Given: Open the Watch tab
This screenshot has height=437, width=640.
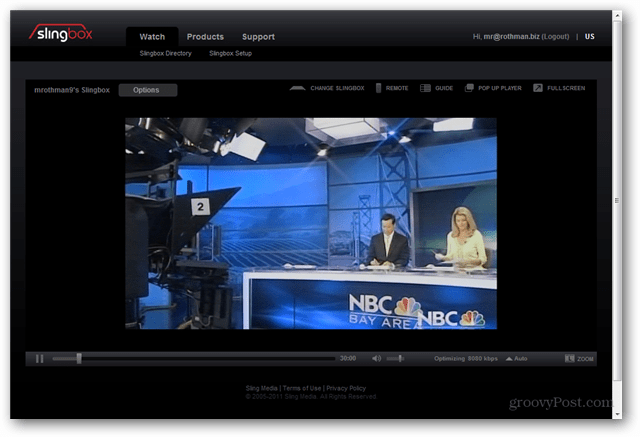Looking at the screenshot, I should [152, 37].
